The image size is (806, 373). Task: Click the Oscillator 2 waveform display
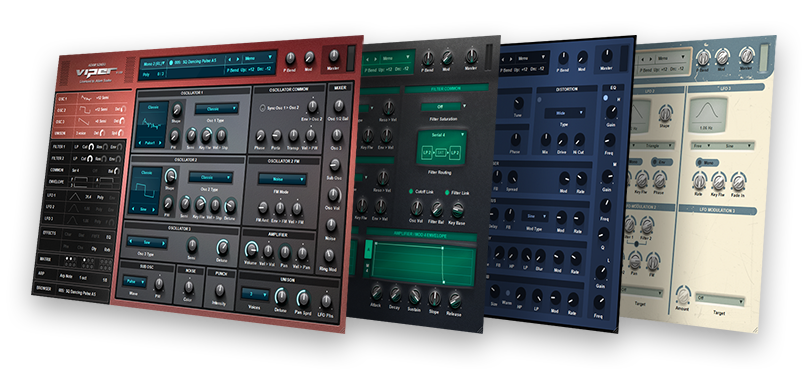pos(145,191)
